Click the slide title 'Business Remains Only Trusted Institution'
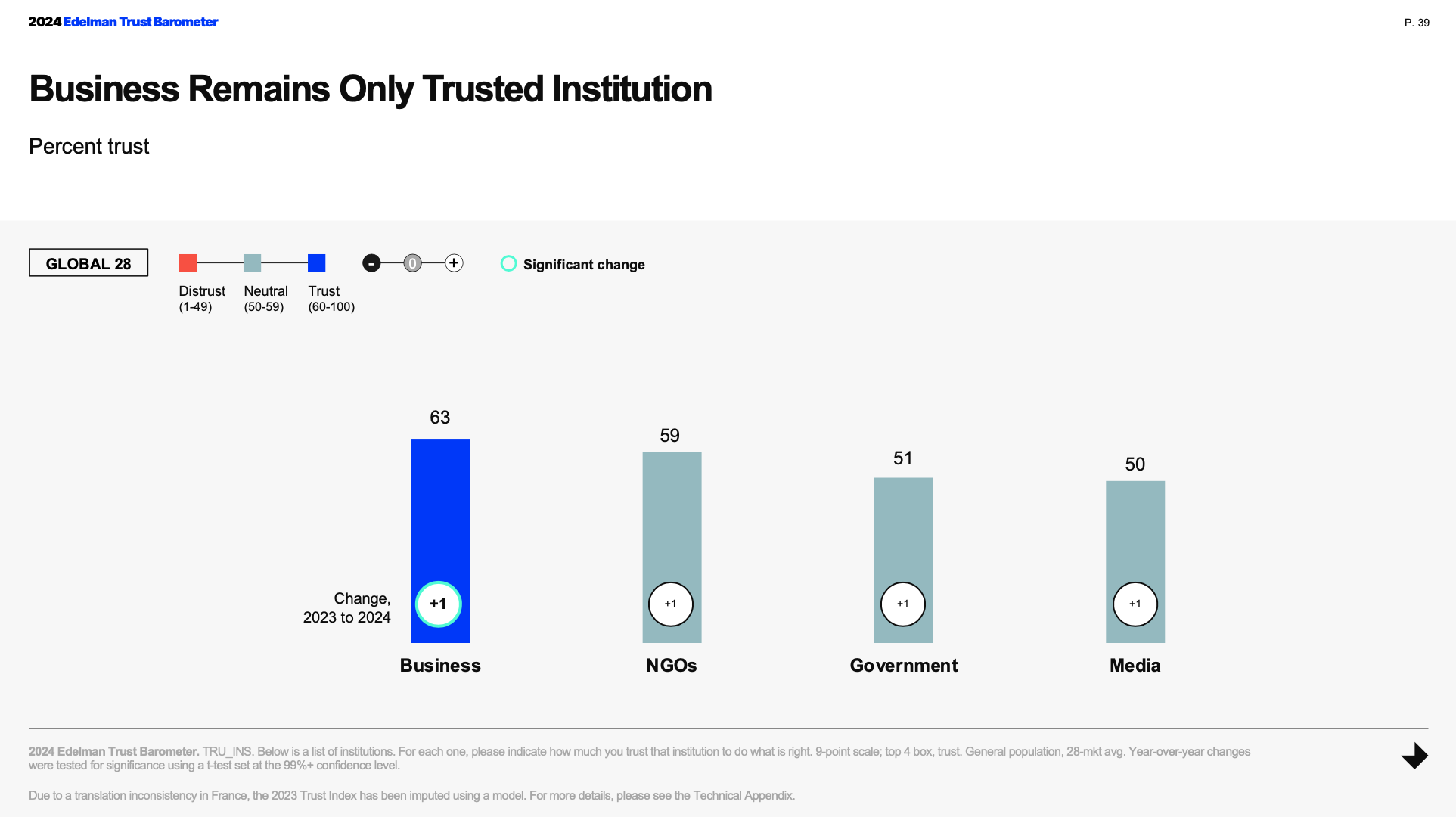Image resolution: width=1456 pixels, height=817 pixels. (x=371, y=89)
